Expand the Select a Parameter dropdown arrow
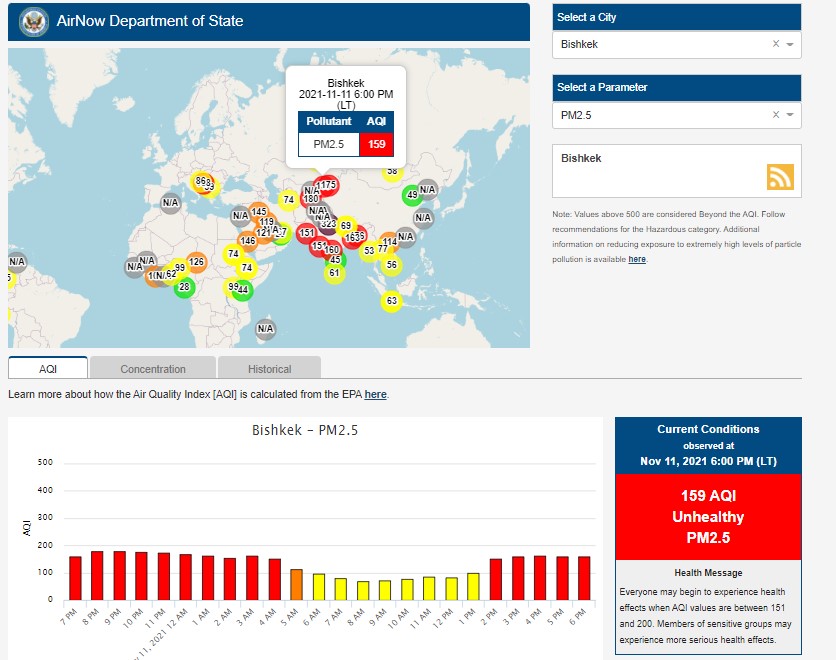This screenshot has height=660, width=836. pos(790,116)
